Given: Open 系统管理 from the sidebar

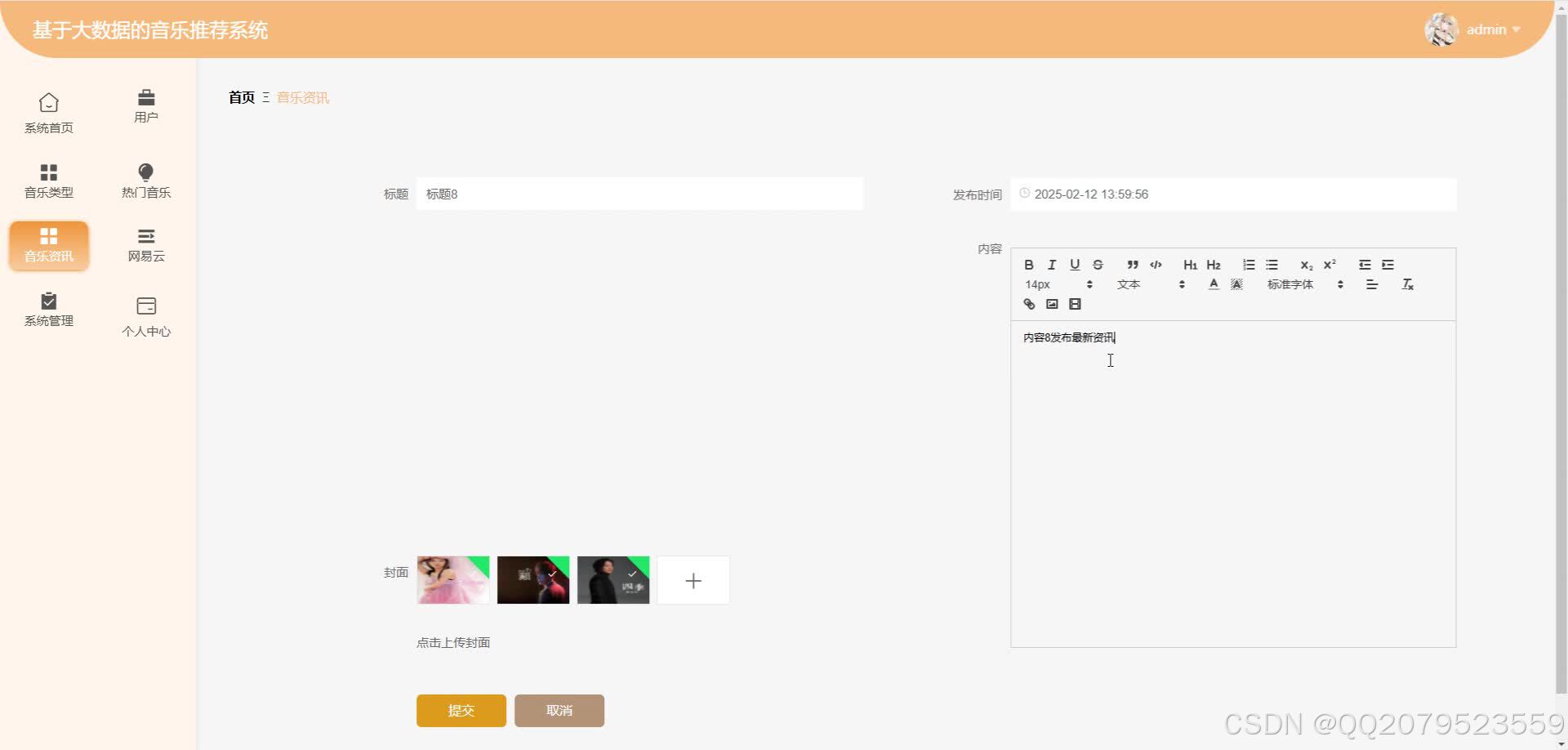Looking at the screenshot, I should tap(48, 310).
